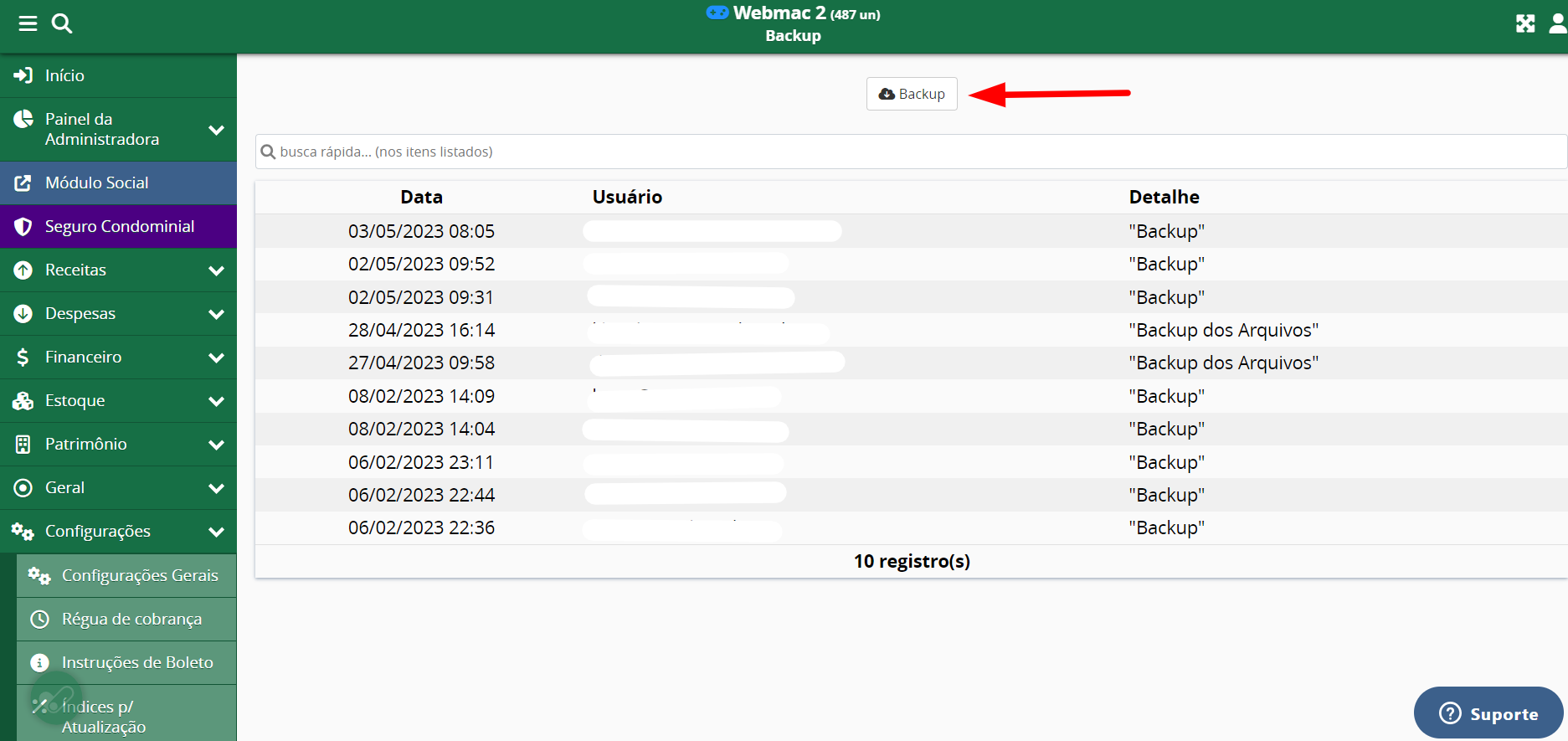1568x741 pixels.
Task: Click the search magnifier icon in header
Action: pos(62,23)
